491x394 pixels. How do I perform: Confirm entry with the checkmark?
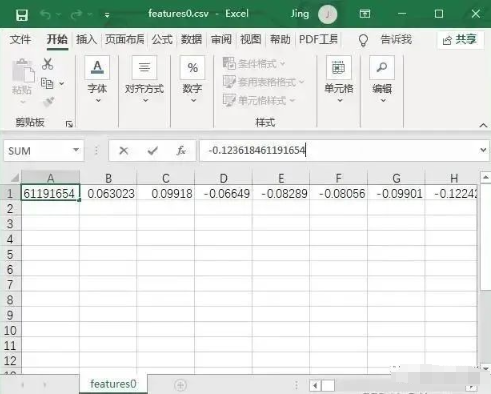(153, 151)
